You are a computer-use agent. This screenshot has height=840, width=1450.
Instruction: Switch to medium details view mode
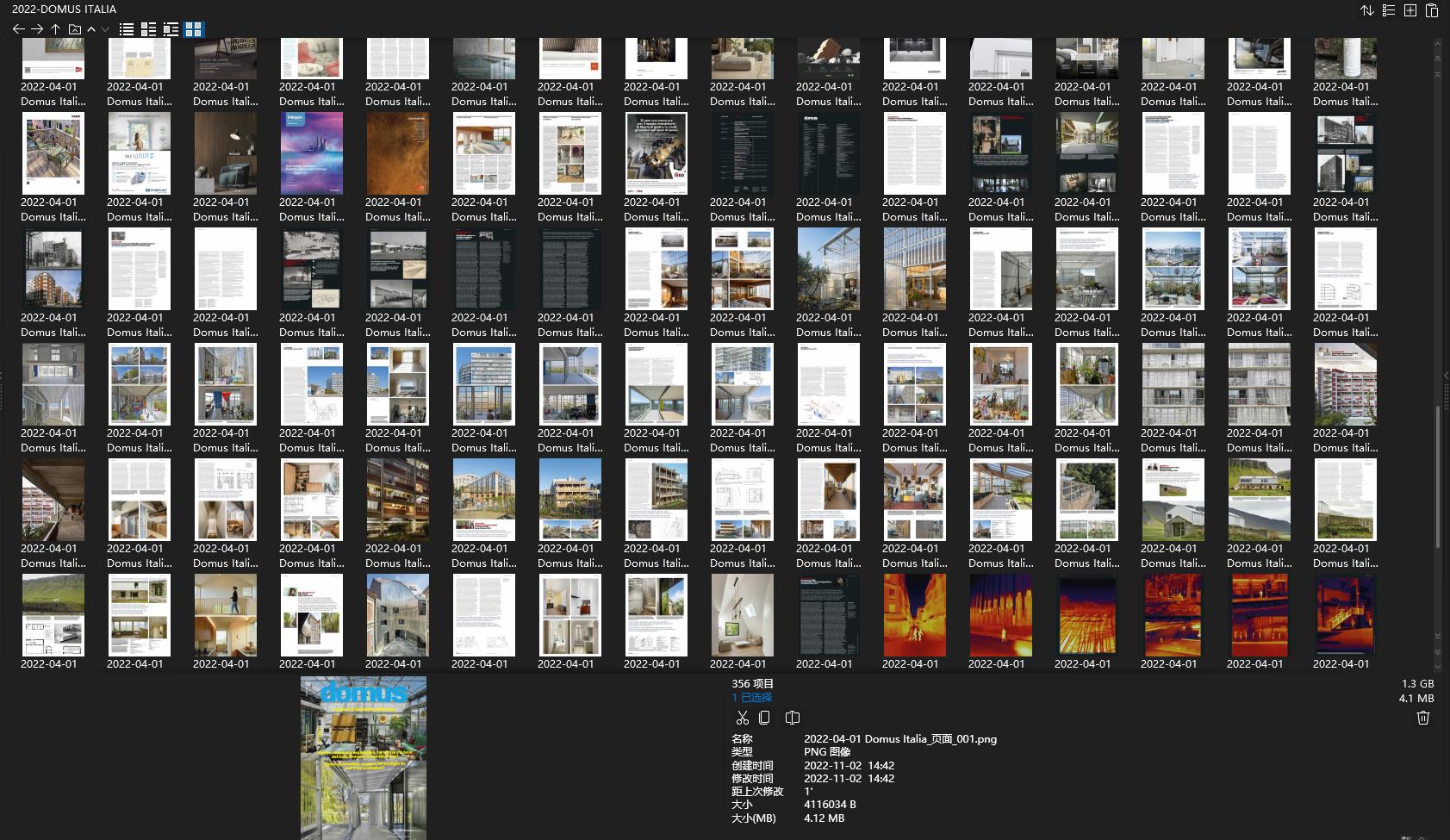[x=147, y=28]
